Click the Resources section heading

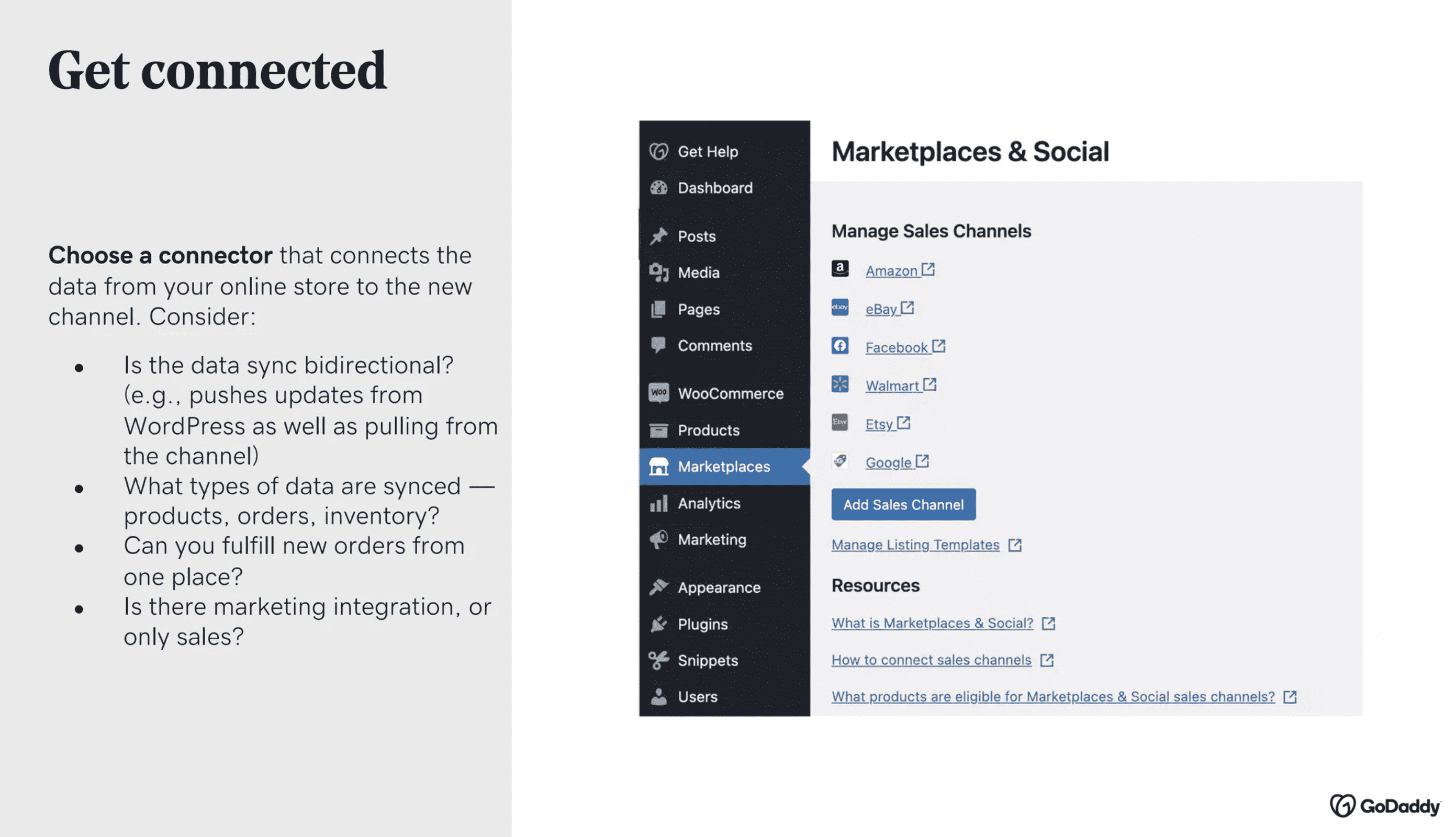tap(875, 586)
